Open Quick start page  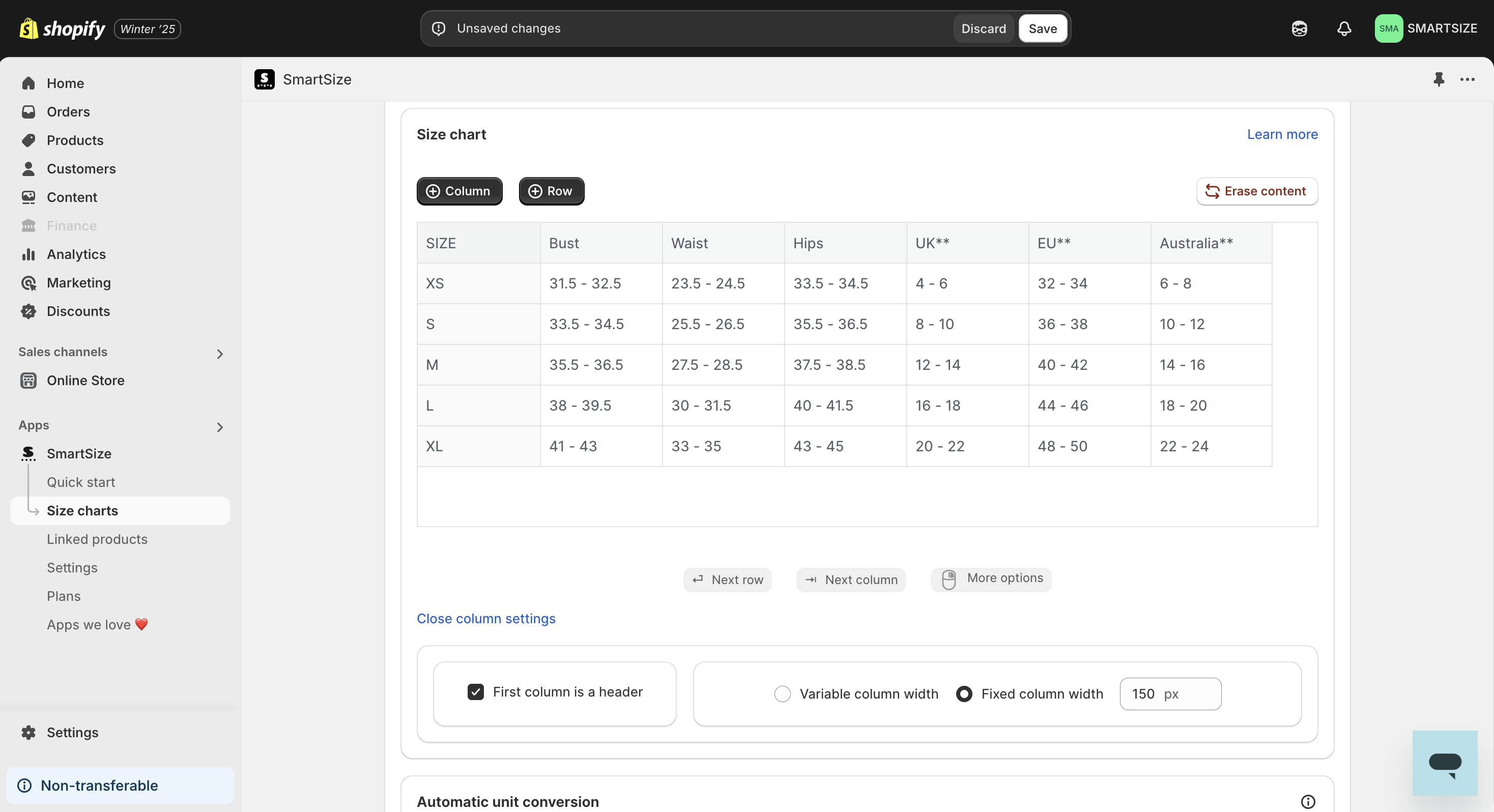click(81, 482)
